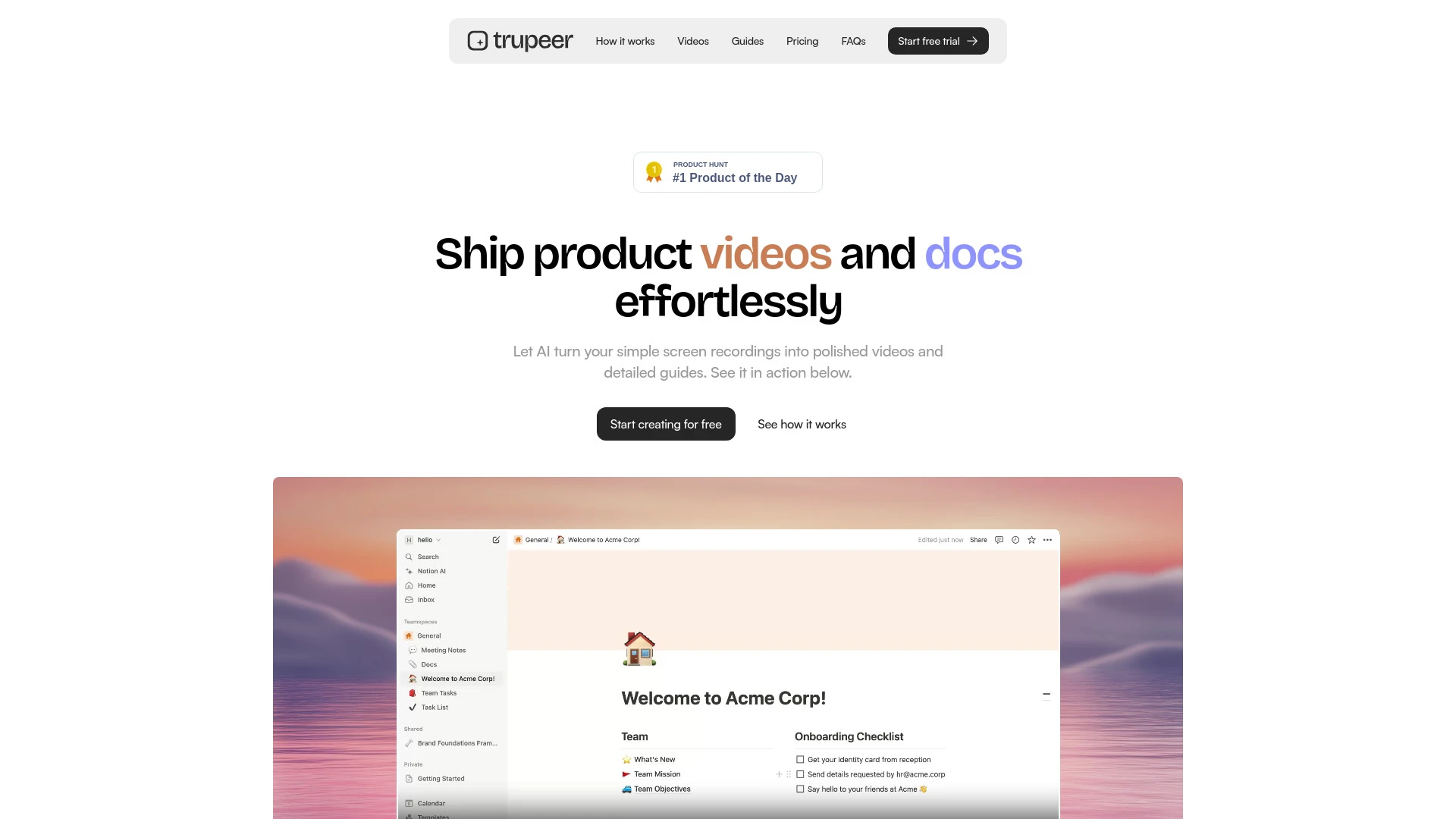1456x819 pixels.
Task: Click 'See how it works' link
Action: (801, 424)
